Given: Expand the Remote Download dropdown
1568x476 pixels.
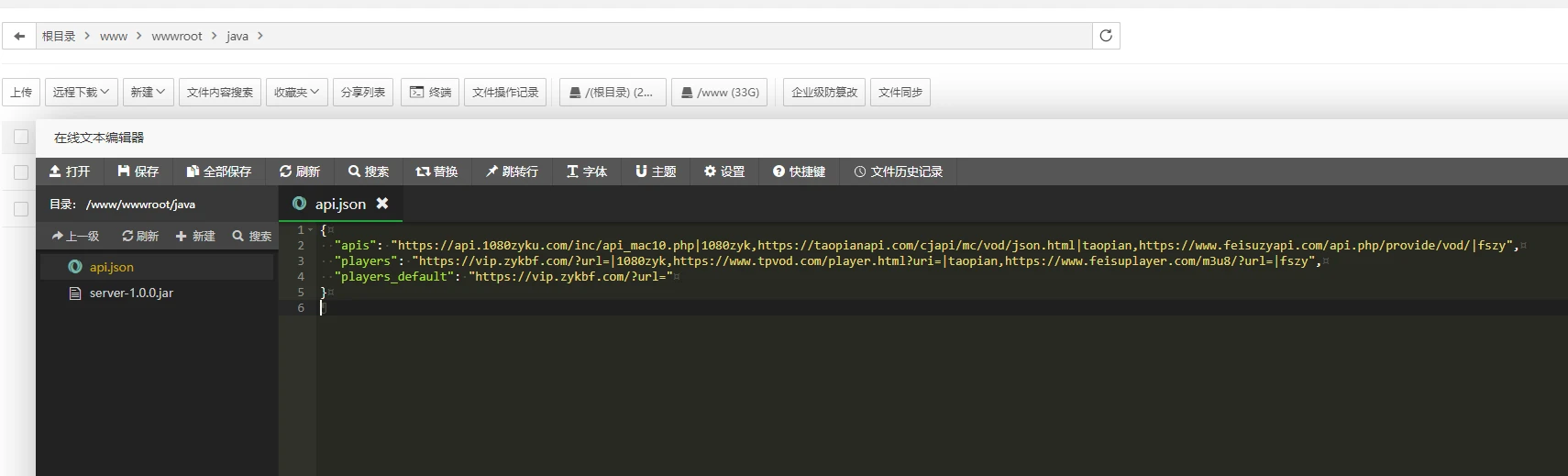Looking at the screenshot, I should (x=81, y=92).
